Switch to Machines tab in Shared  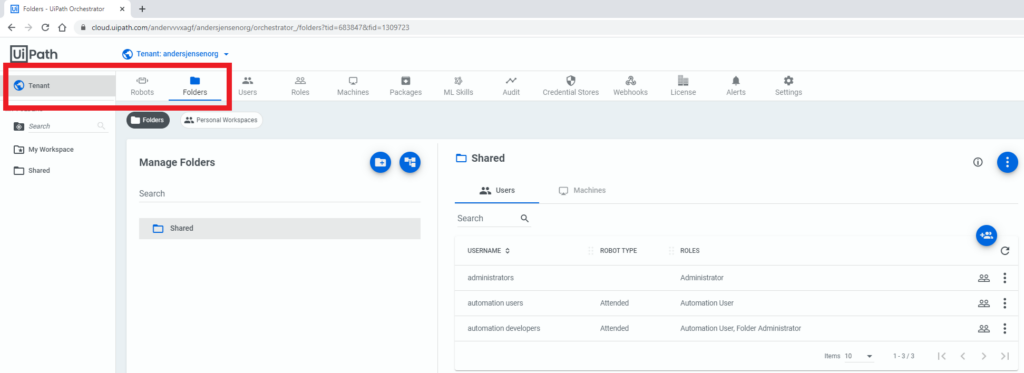coord(582,191)
